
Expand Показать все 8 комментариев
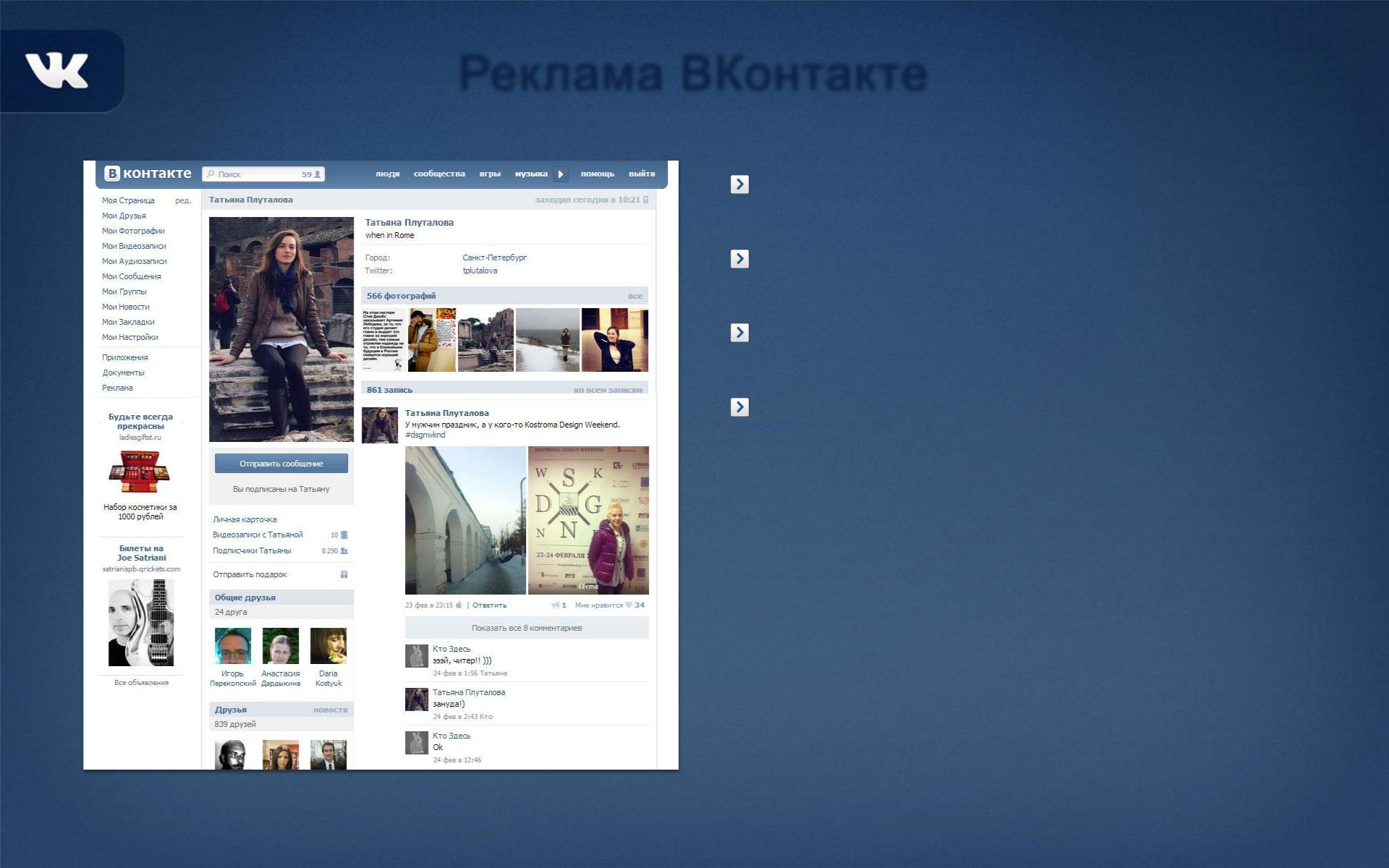click(x=527, y=628)
